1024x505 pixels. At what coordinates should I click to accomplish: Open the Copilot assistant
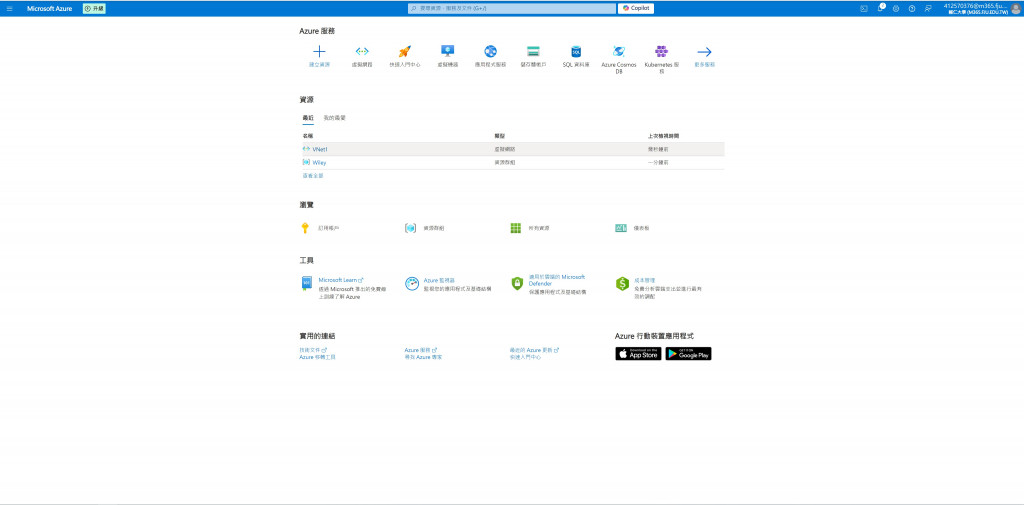635,8
